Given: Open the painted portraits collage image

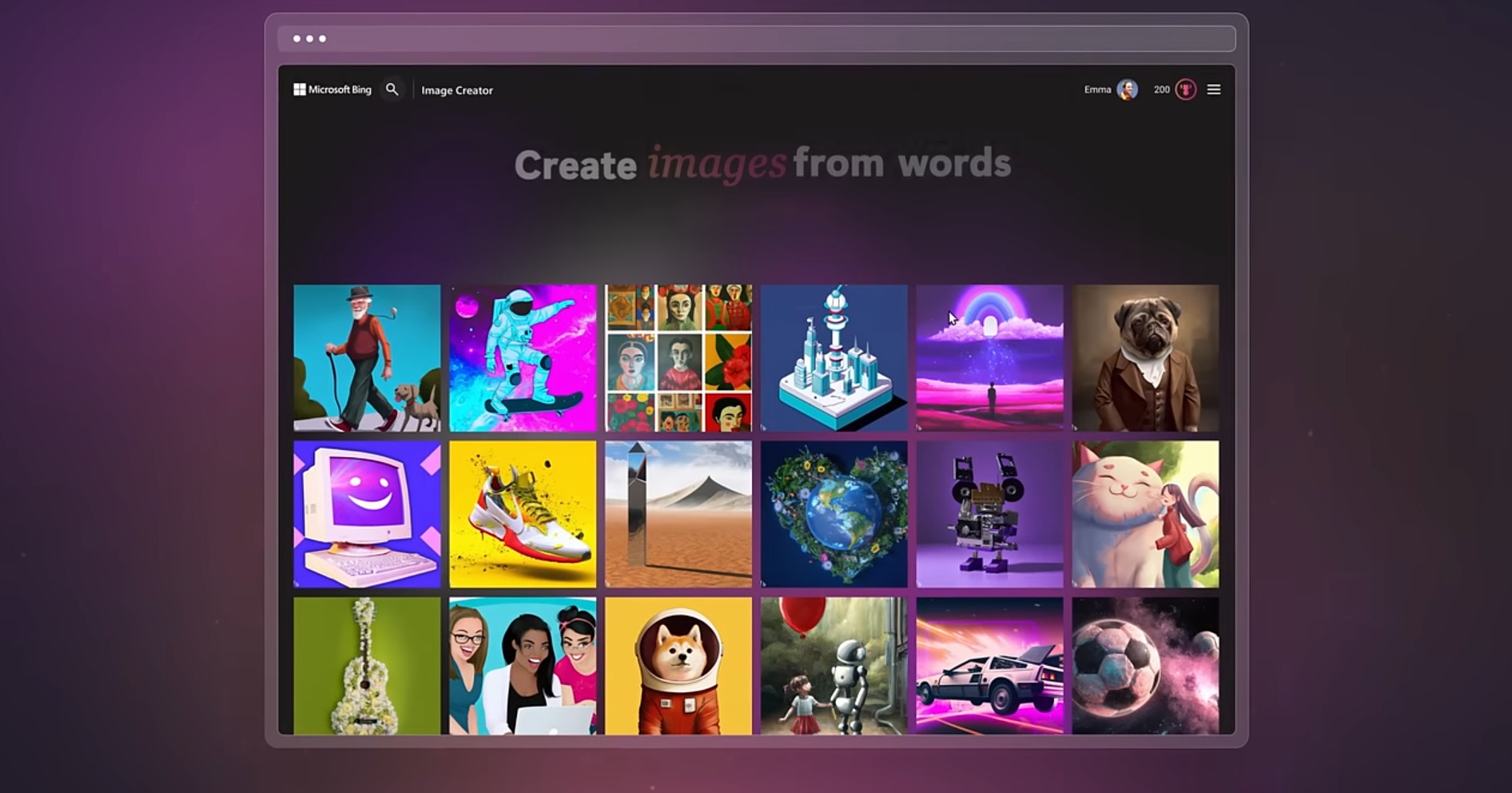Looking at the screenshot, I should (678, 358).
